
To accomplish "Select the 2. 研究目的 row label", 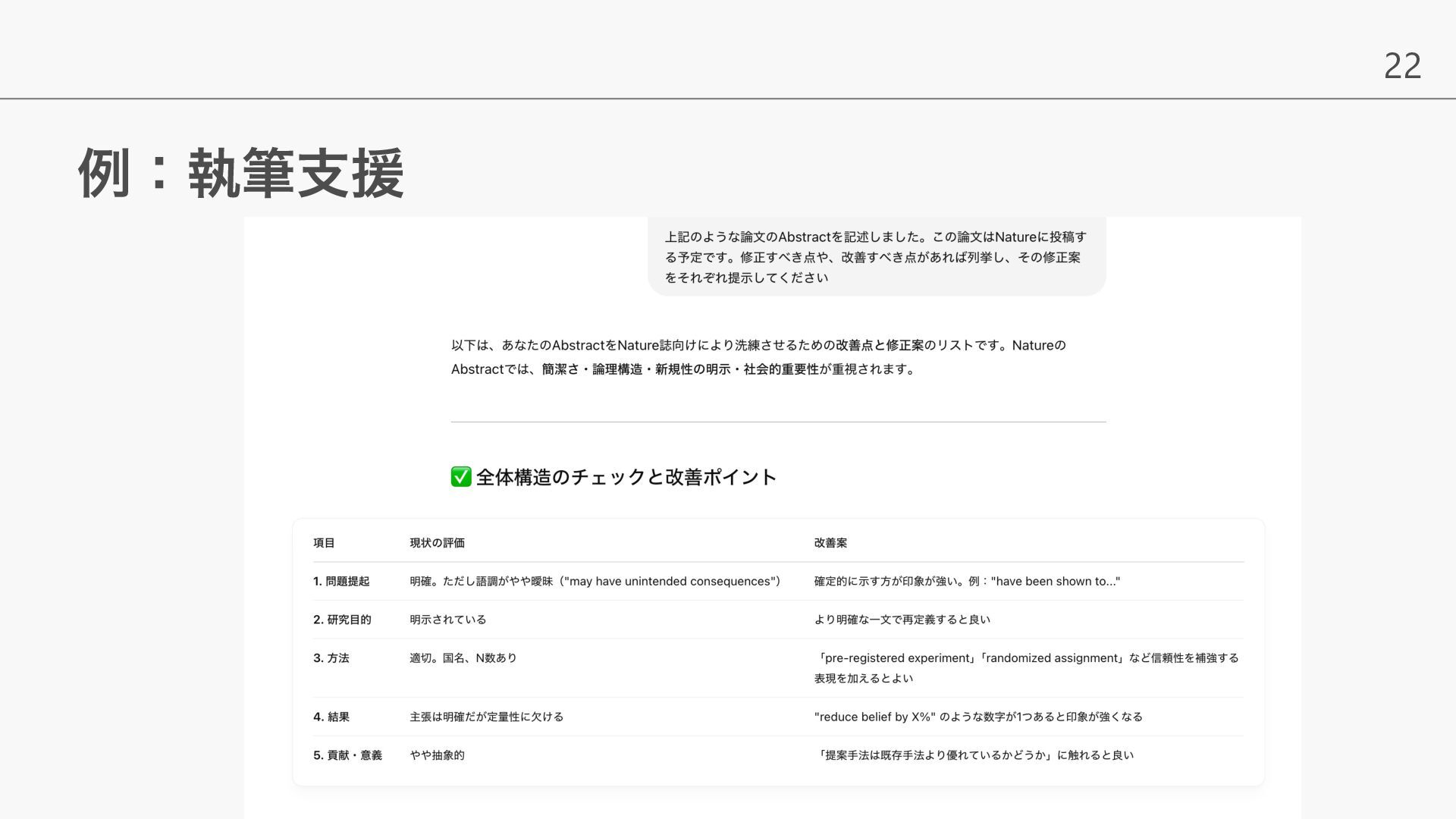I will [x=342, y=620].
